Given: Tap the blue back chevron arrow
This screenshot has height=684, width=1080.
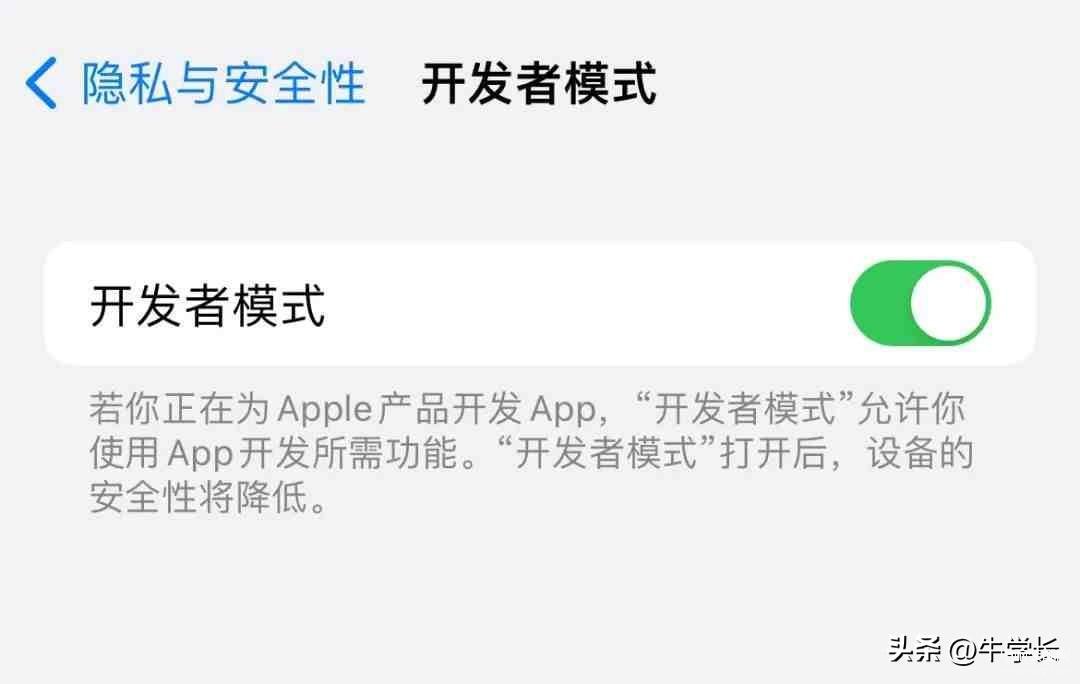Looking at the screenshot, I should [41, 83].
